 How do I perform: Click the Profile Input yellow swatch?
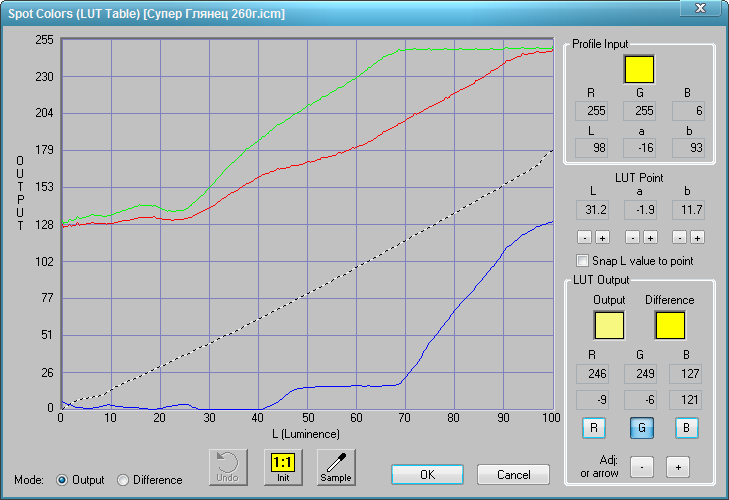(x=639, y=69)
